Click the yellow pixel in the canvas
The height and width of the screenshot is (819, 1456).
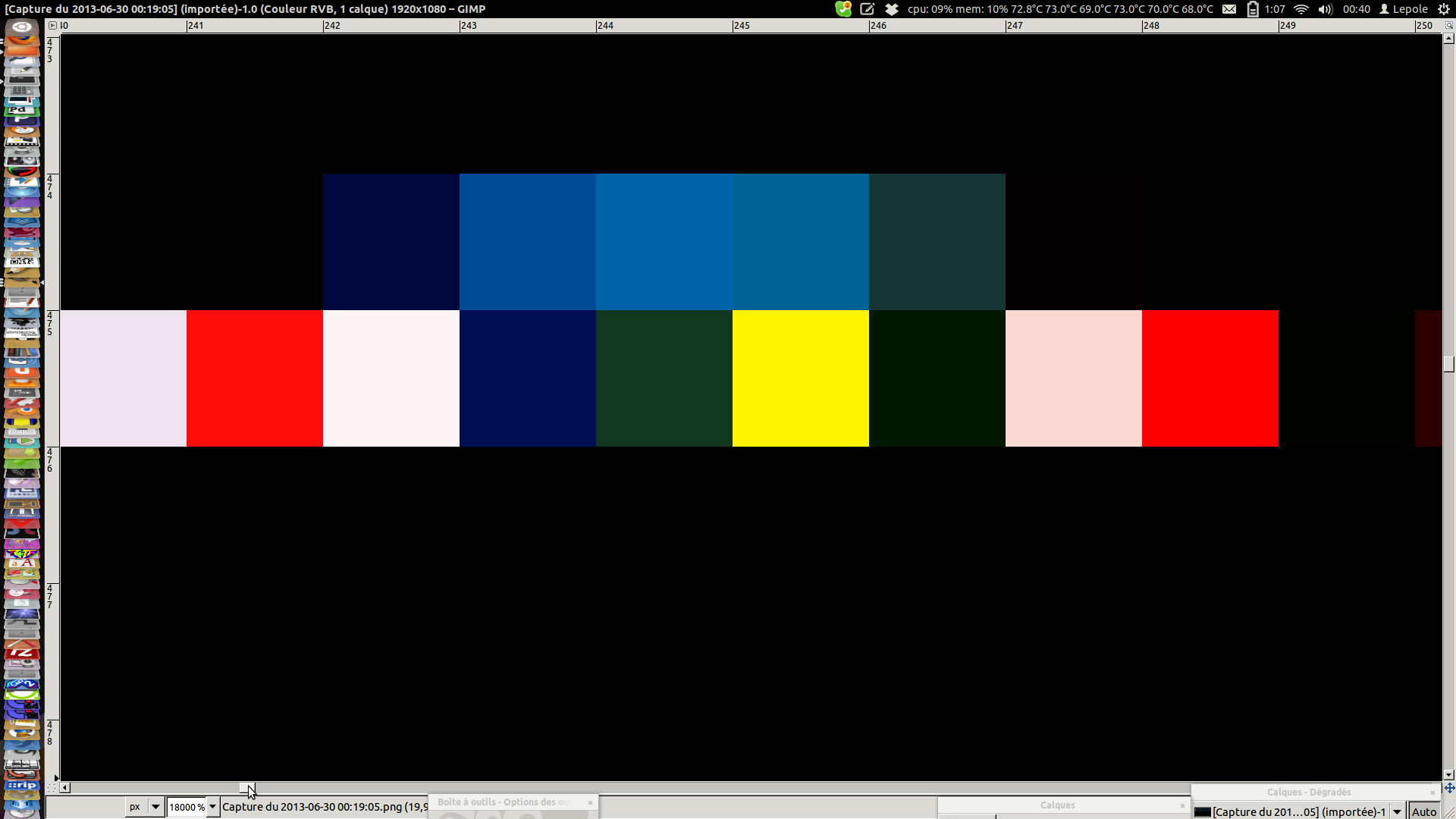tap(800, 378)
